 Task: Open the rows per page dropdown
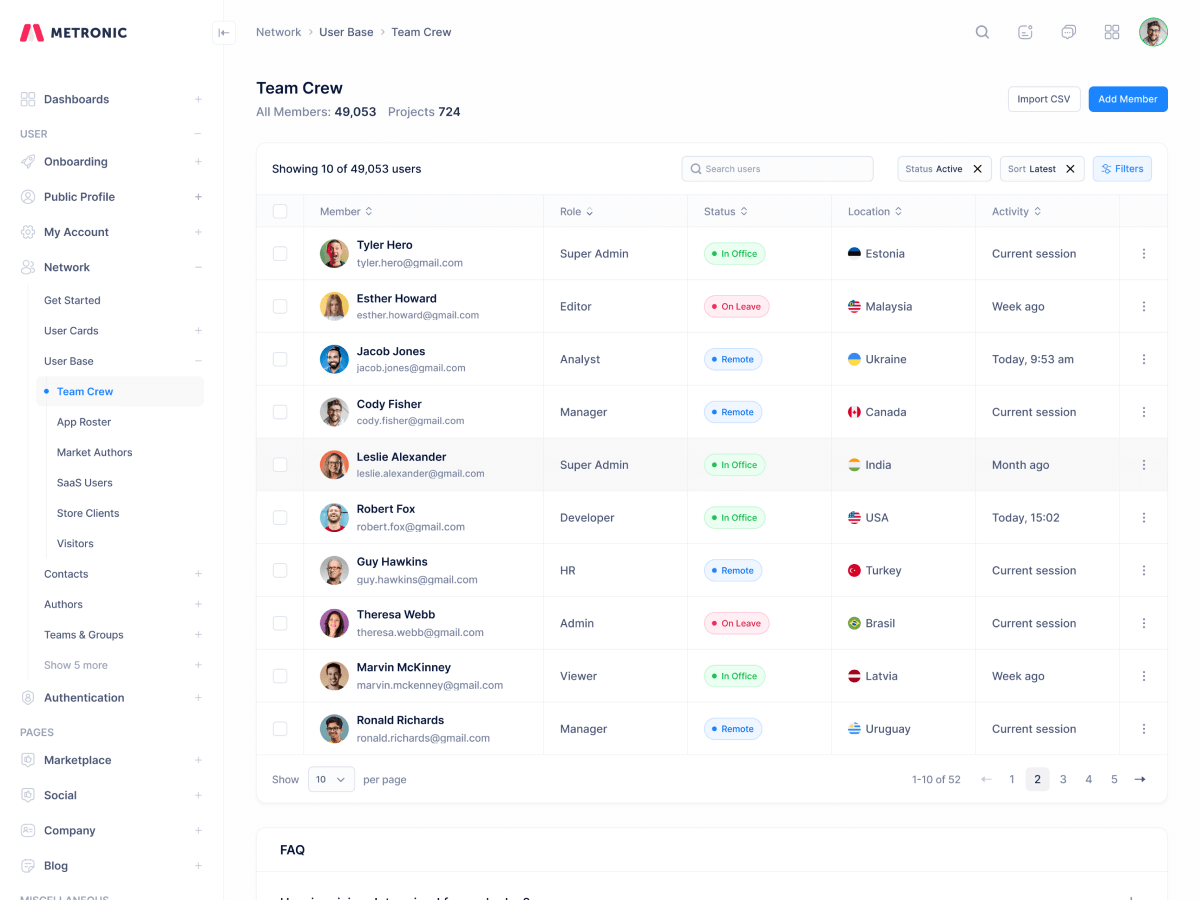pyautogui.click(x=331, y=779)
